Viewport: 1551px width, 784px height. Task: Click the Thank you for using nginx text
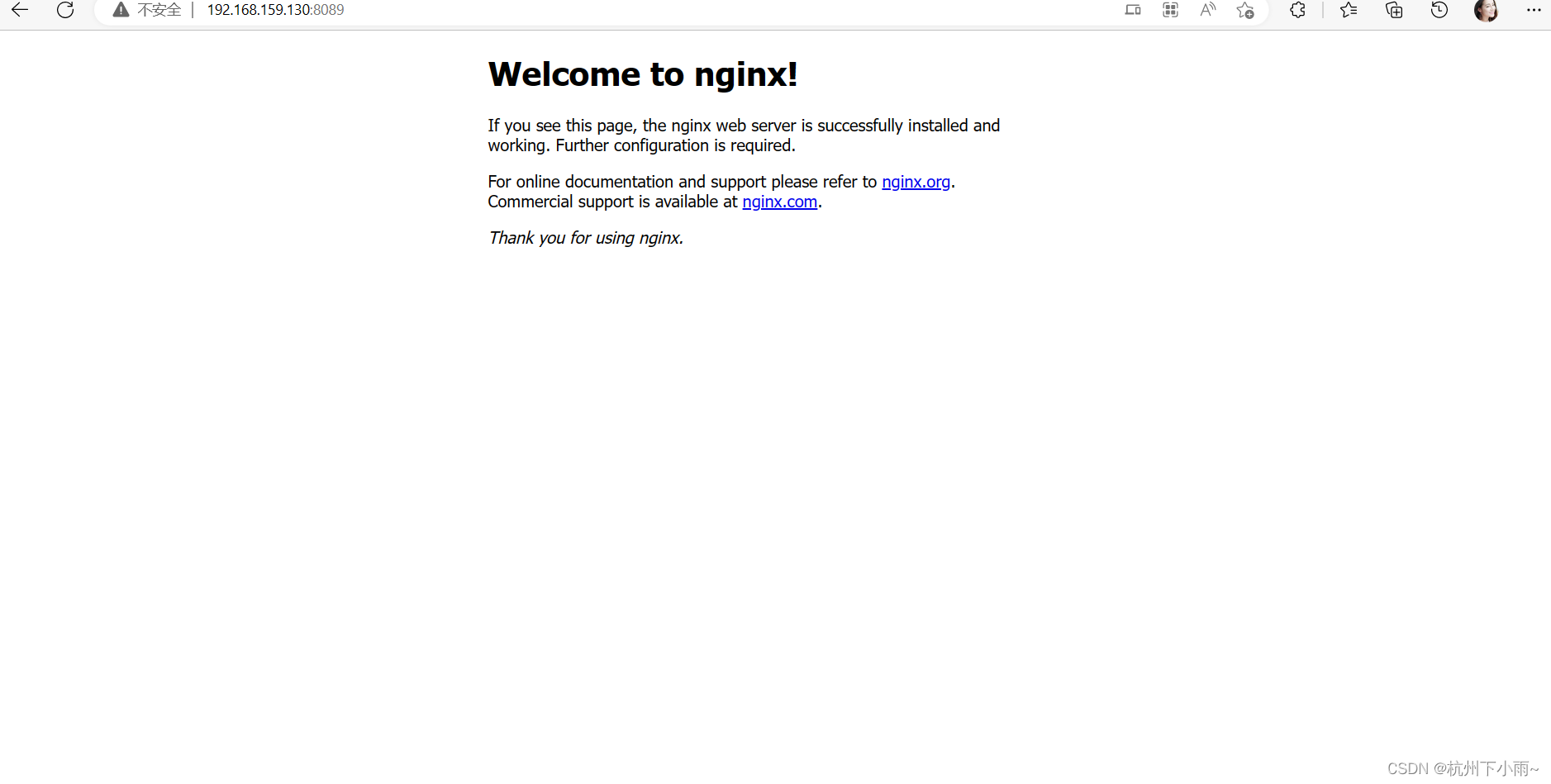click(x=586, y=238)
